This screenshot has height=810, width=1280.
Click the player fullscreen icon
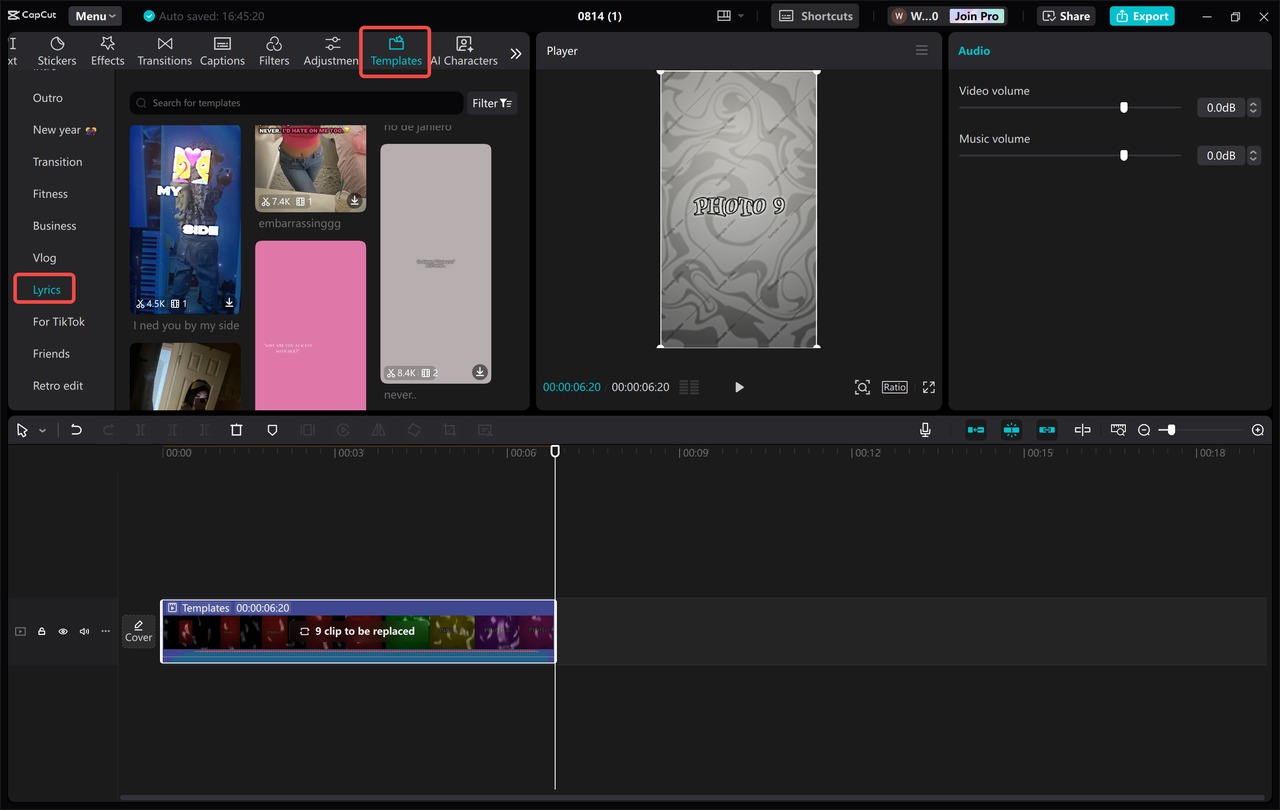point(929,387)
